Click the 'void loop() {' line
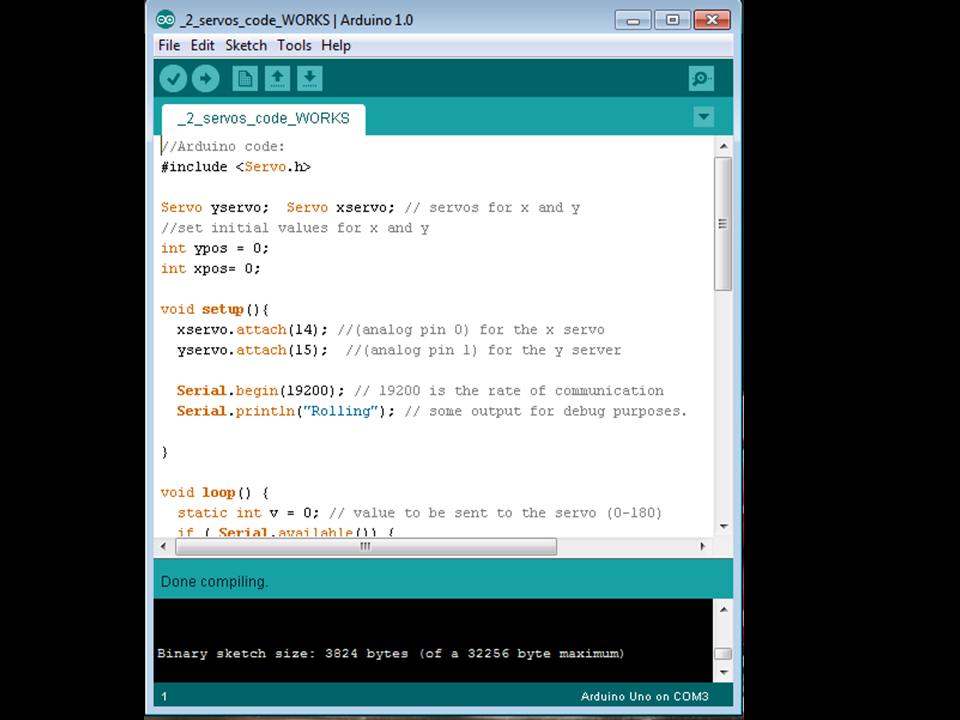This screenshot has height=720, width=960. pos(214,492)
